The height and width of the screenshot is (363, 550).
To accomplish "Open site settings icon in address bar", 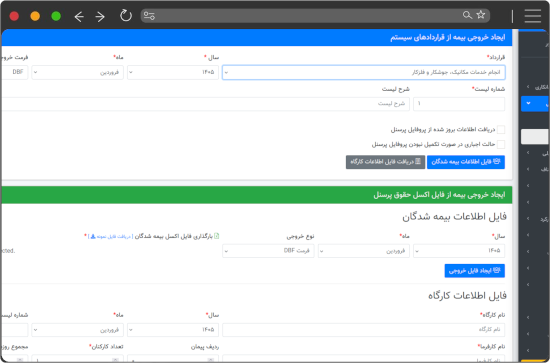I will coord(149,16).
